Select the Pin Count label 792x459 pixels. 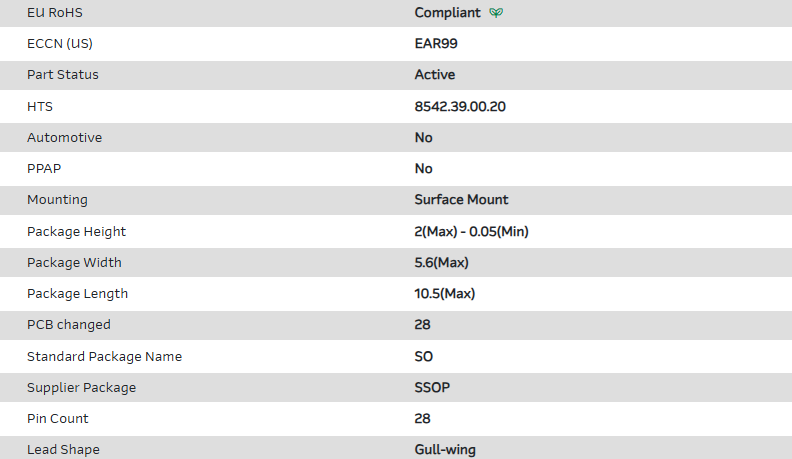(x=58, y=418)
